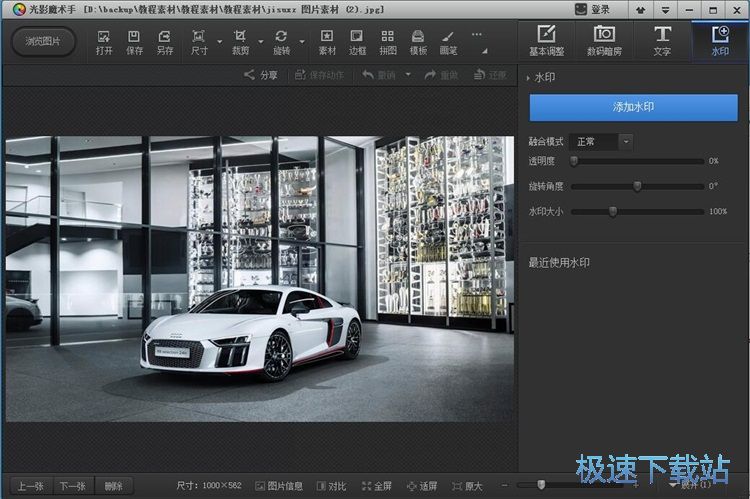Select the 旋转 rotate tool icon
This screenshot has height=499, width=750.
[281, 42]
